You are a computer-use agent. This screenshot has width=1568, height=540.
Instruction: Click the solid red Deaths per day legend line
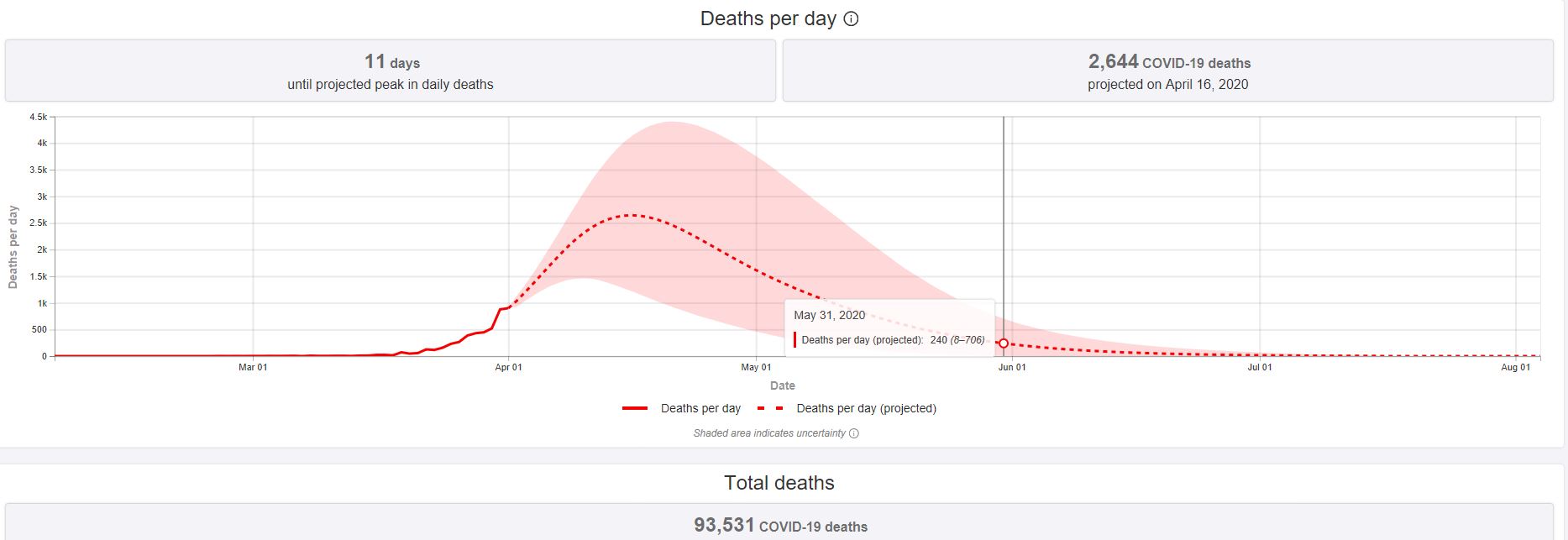635,409
